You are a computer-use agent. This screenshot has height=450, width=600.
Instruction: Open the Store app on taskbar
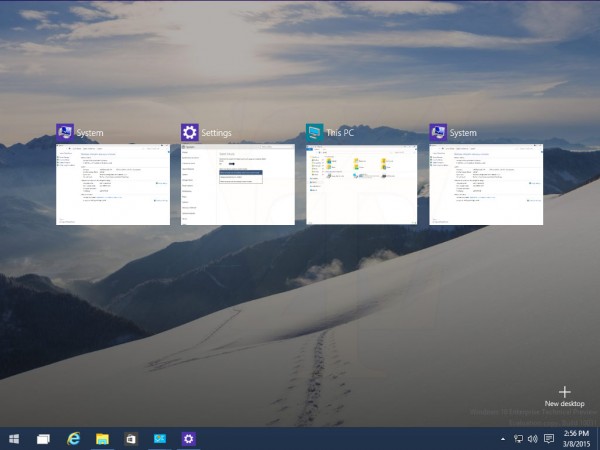coord(130,438)
